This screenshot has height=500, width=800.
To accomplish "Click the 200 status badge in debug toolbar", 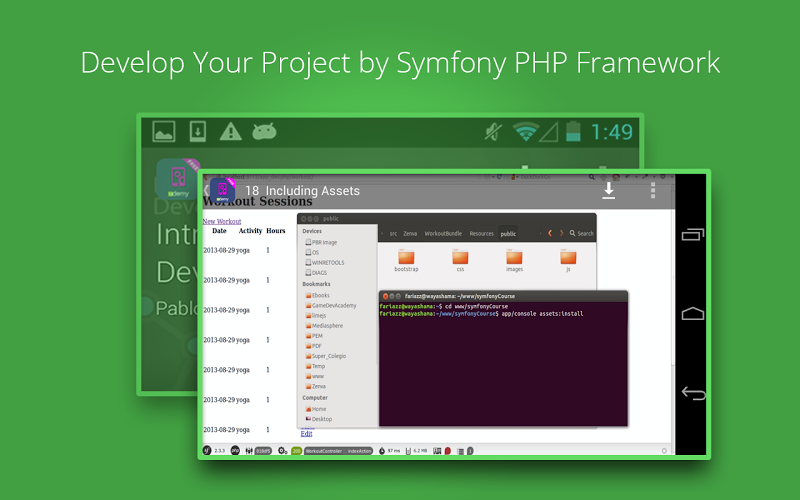I will coord(296,451).
